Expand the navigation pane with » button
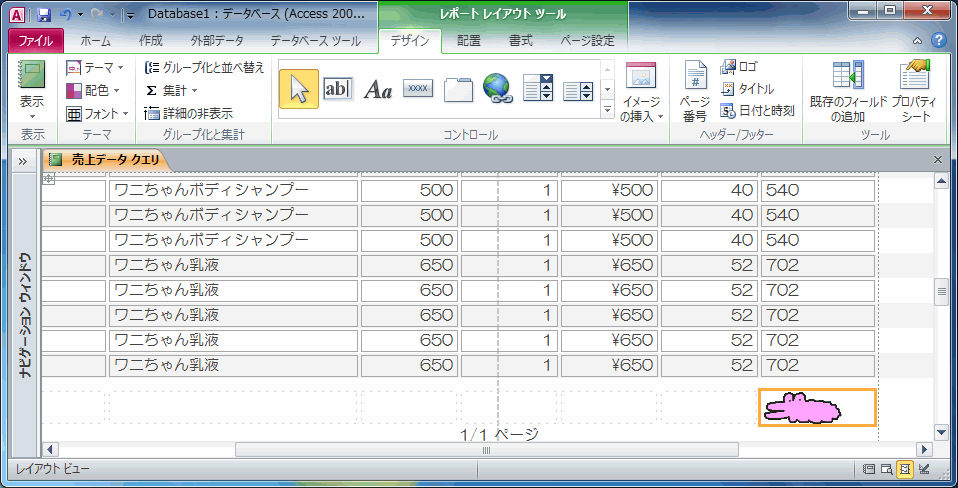The width and height of the screenshot is (958, 488). [23, 161]
